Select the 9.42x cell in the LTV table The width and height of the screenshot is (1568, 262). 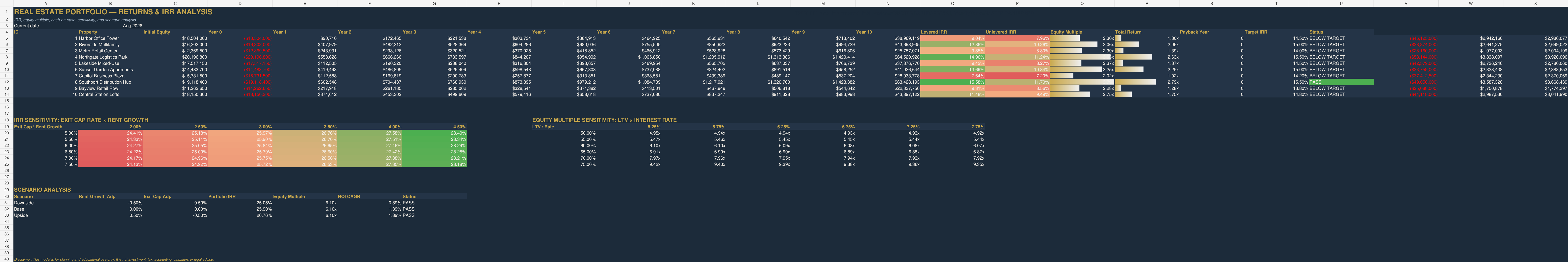(x=629, y=165)
